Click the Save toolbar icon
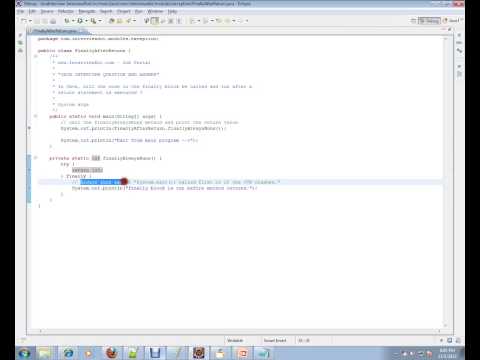The height and width of the screenshot is (360, 480). click(x=37, y=21)
